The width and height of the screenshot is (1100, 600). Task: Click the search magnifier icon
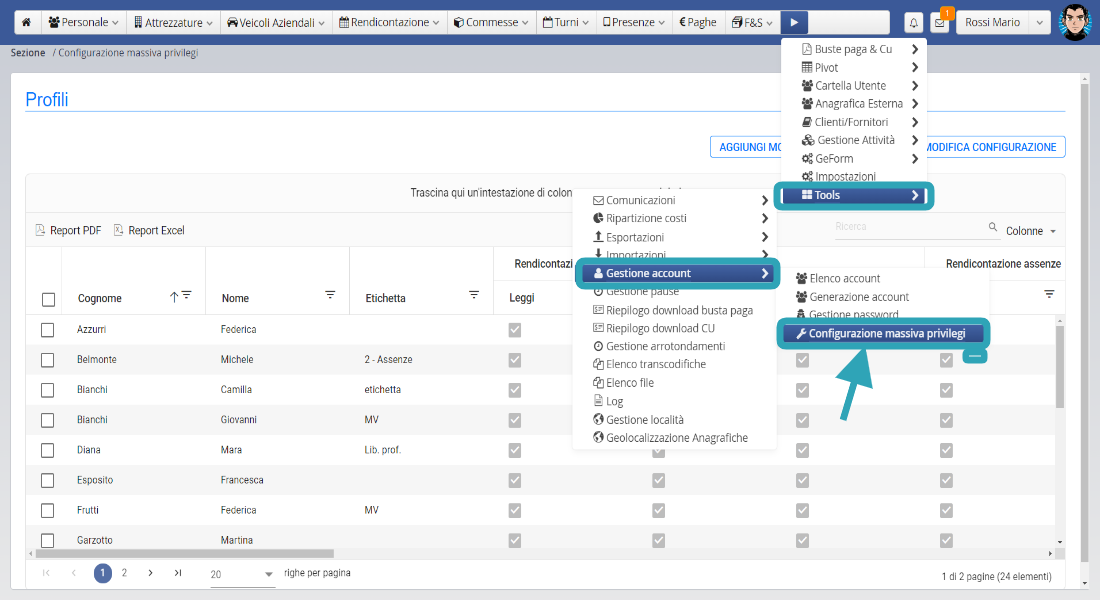[x=993, y=228]
